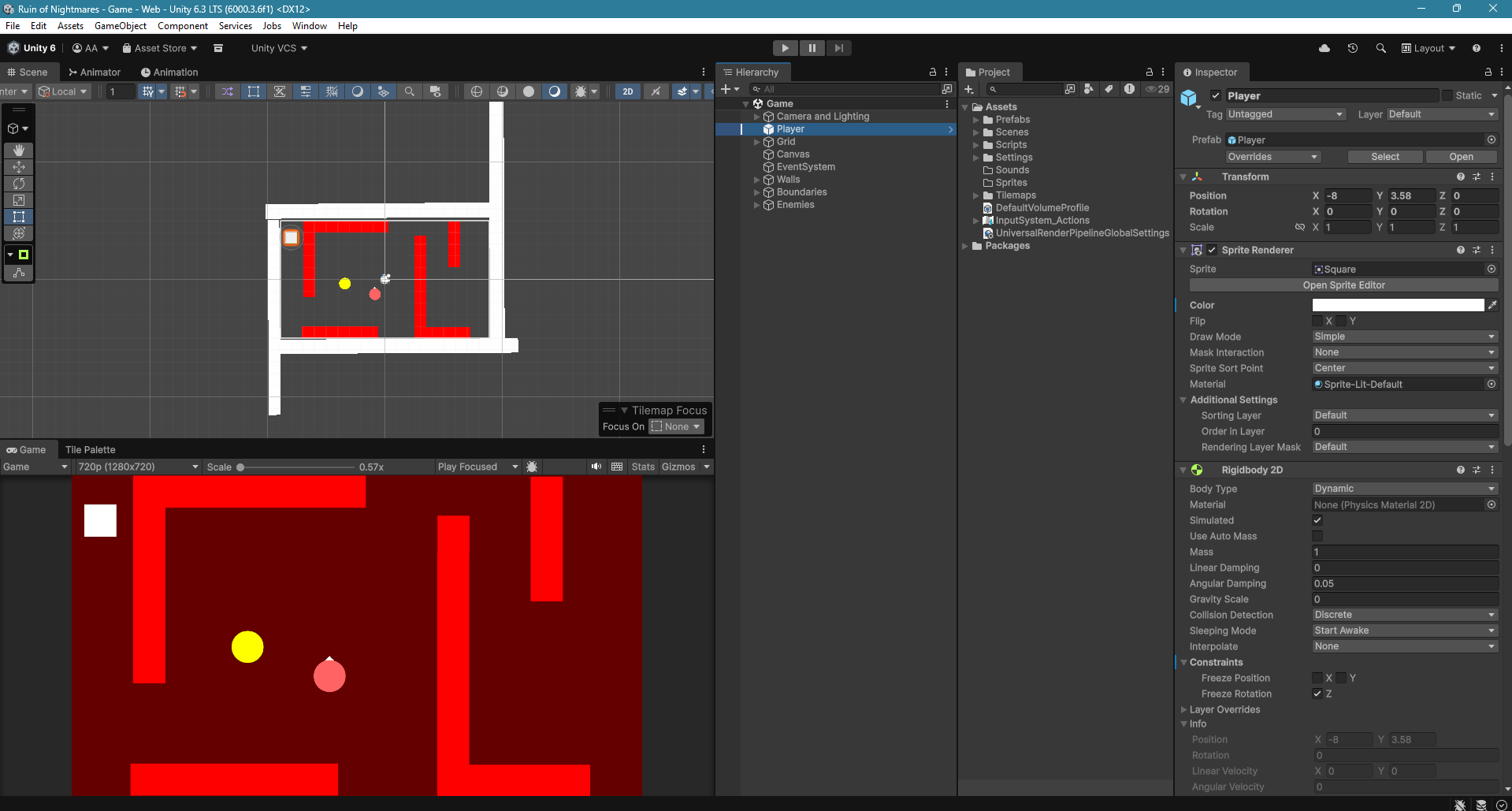The height and width of the screenshot is (811, 1512).
Task: Open the Body Type dropdown
Action: tap(1405, 488)
